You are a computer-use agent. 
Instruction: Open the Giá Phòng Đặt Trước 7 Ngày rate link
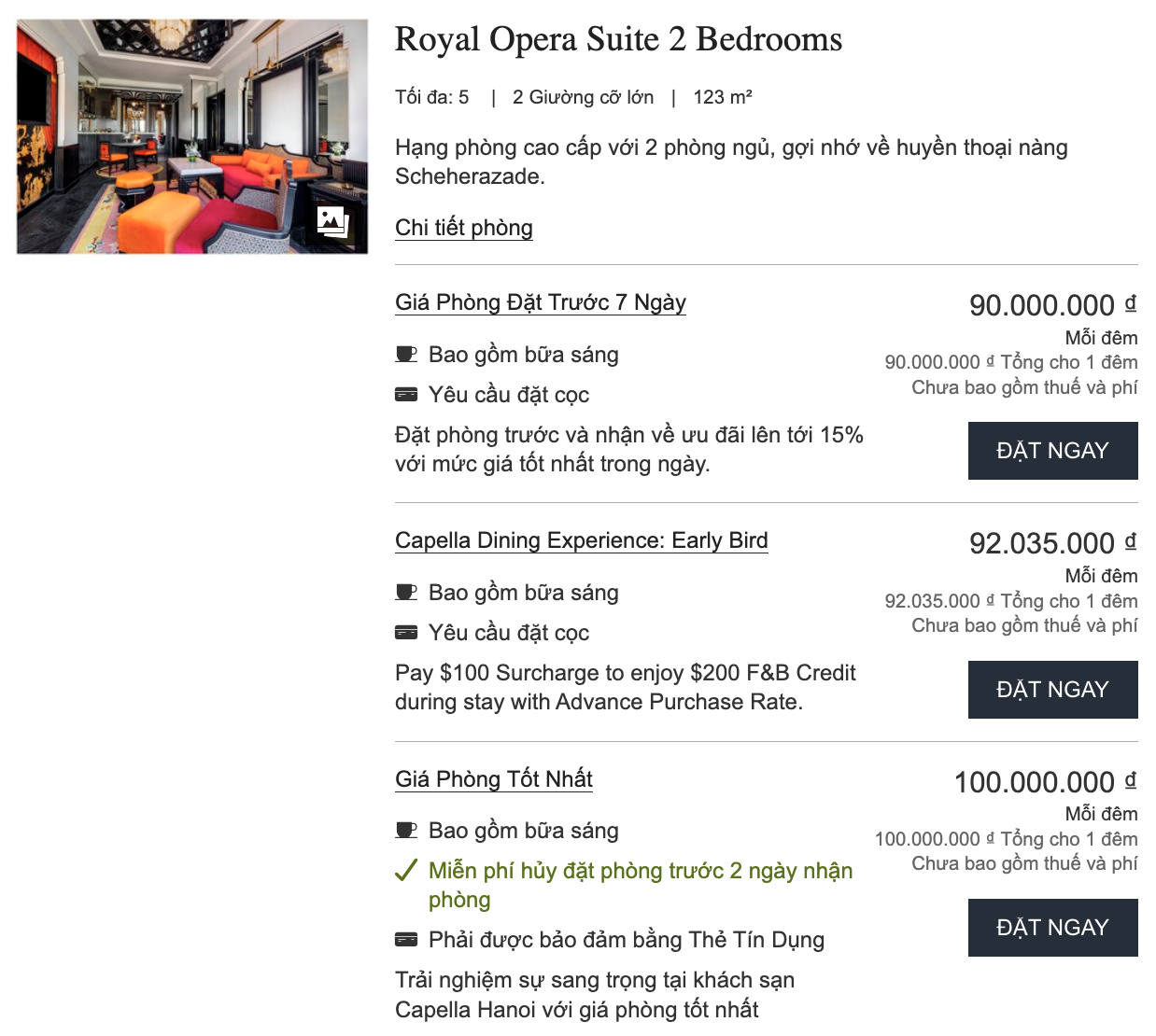(540, 302)
